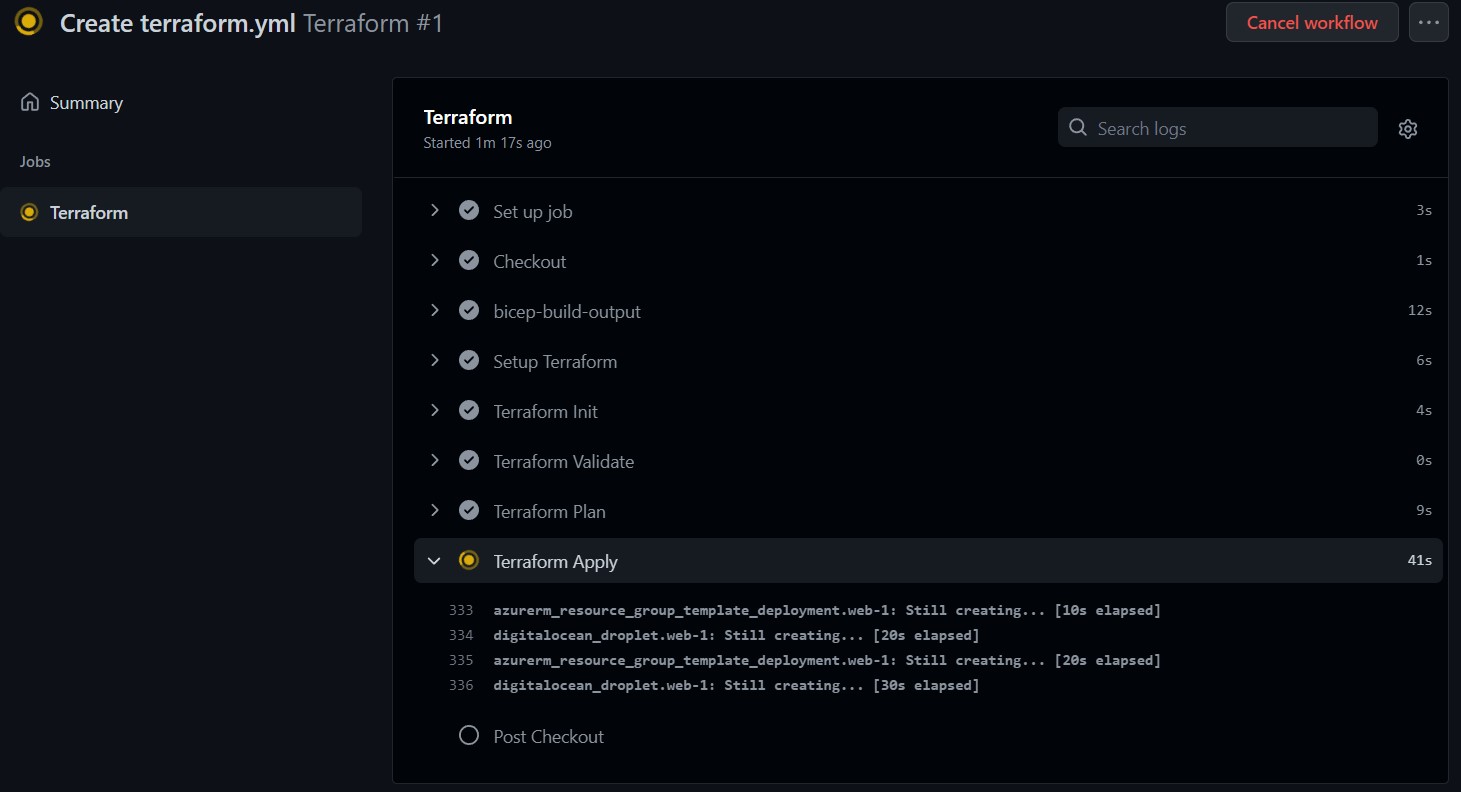Expand the Set up job step
The height and width of the screenshot is (792, 1461).
pos(434,211)
